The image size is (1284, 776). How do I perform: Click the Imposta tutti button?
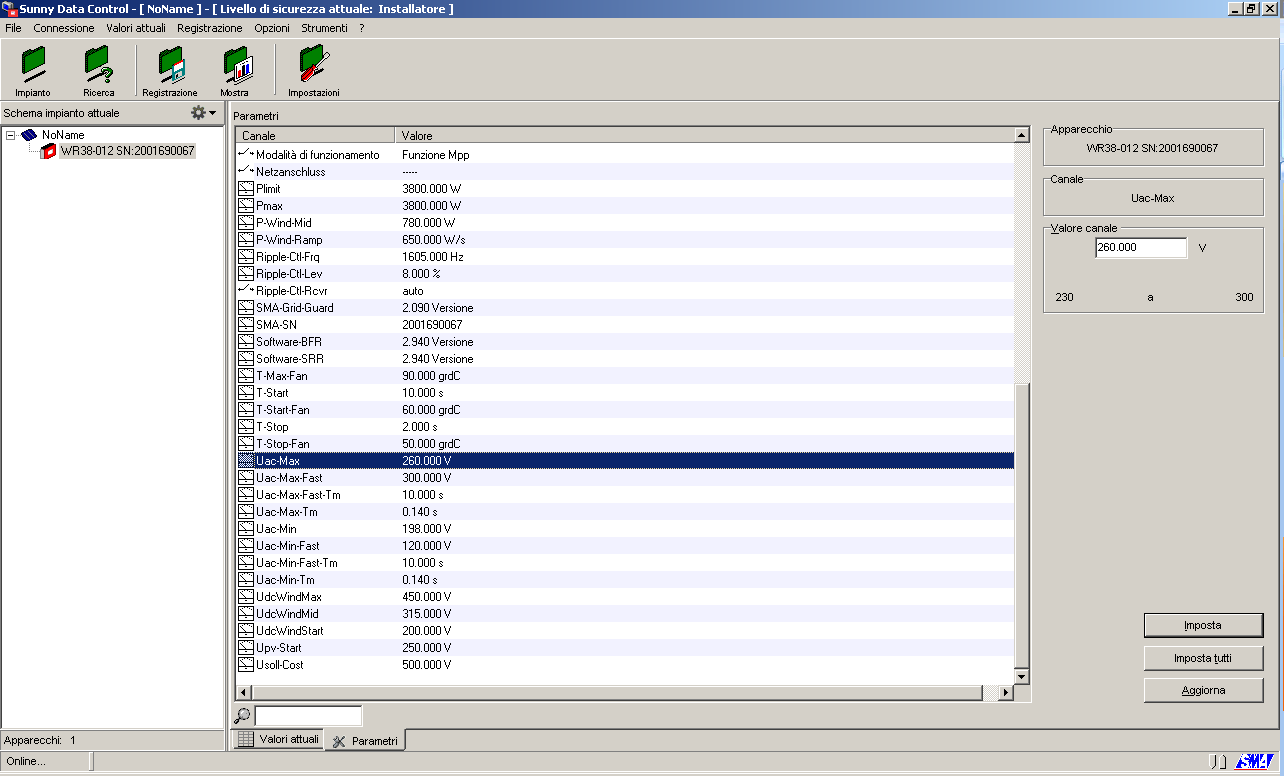(x=1203, y=658)
